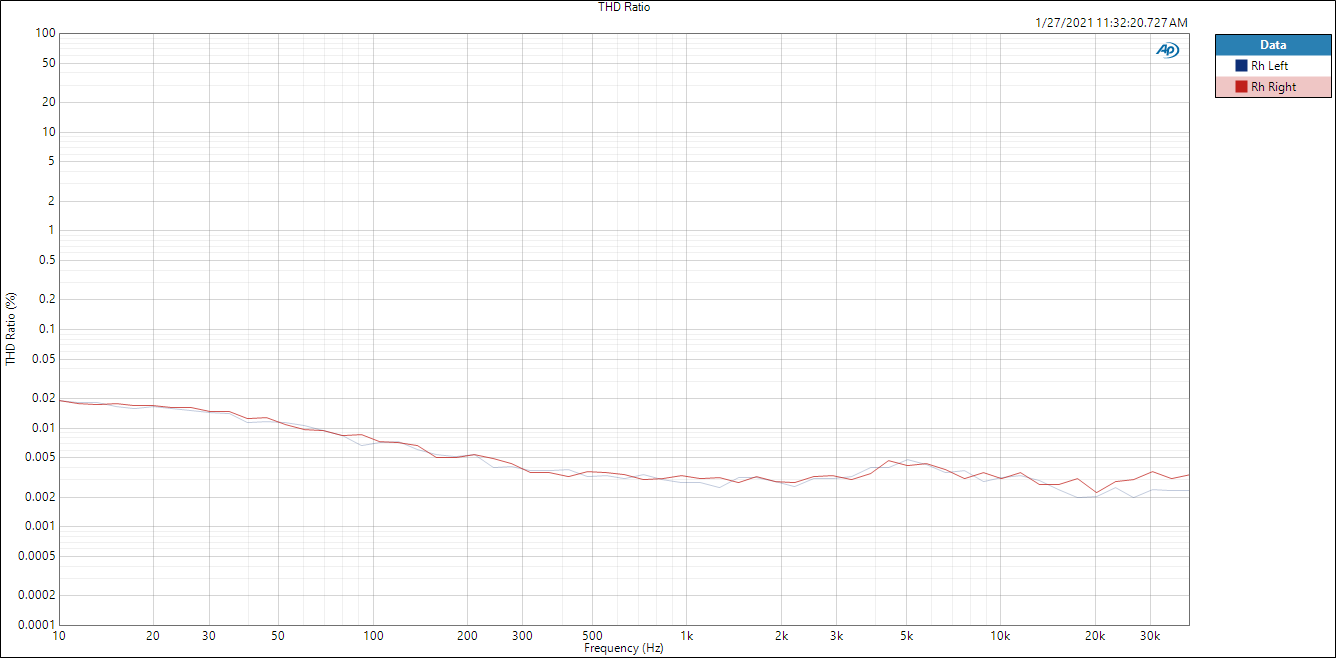The height and width of the screenshot is (658, 1336).
Task: Click the 0.5 label on the vertical axis
Action: pos(46,260)
